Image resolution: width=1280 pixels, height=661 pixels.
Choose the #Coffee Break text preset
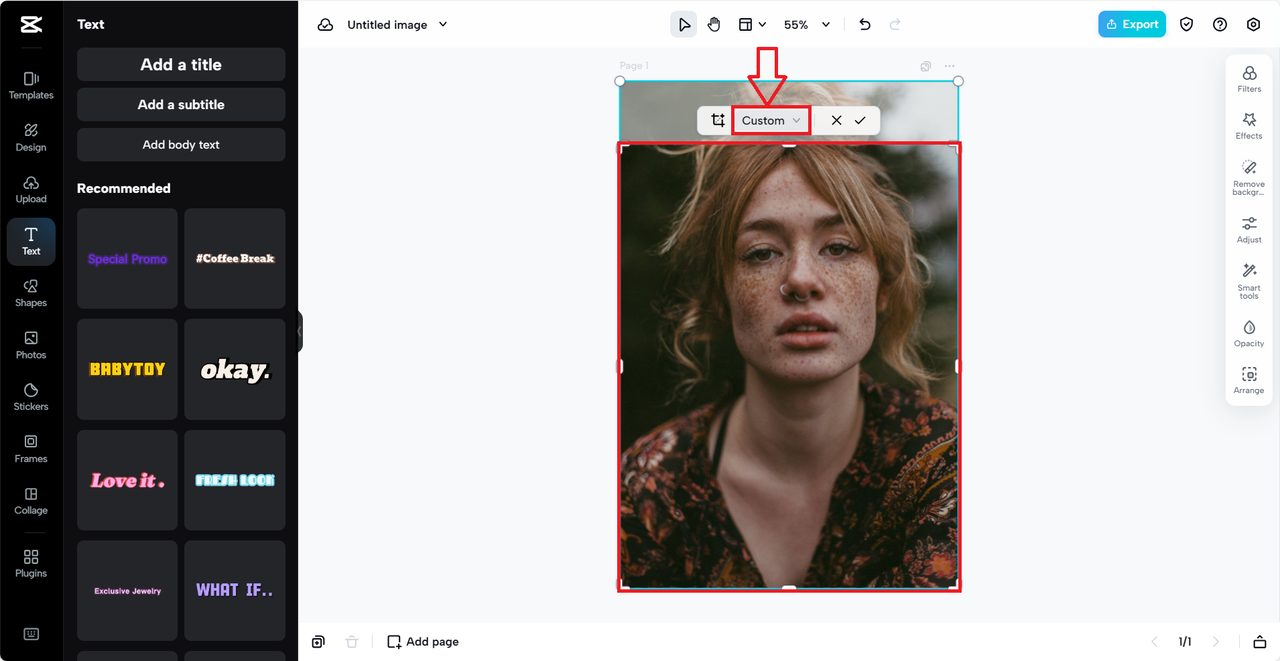(x=235, y=258)
